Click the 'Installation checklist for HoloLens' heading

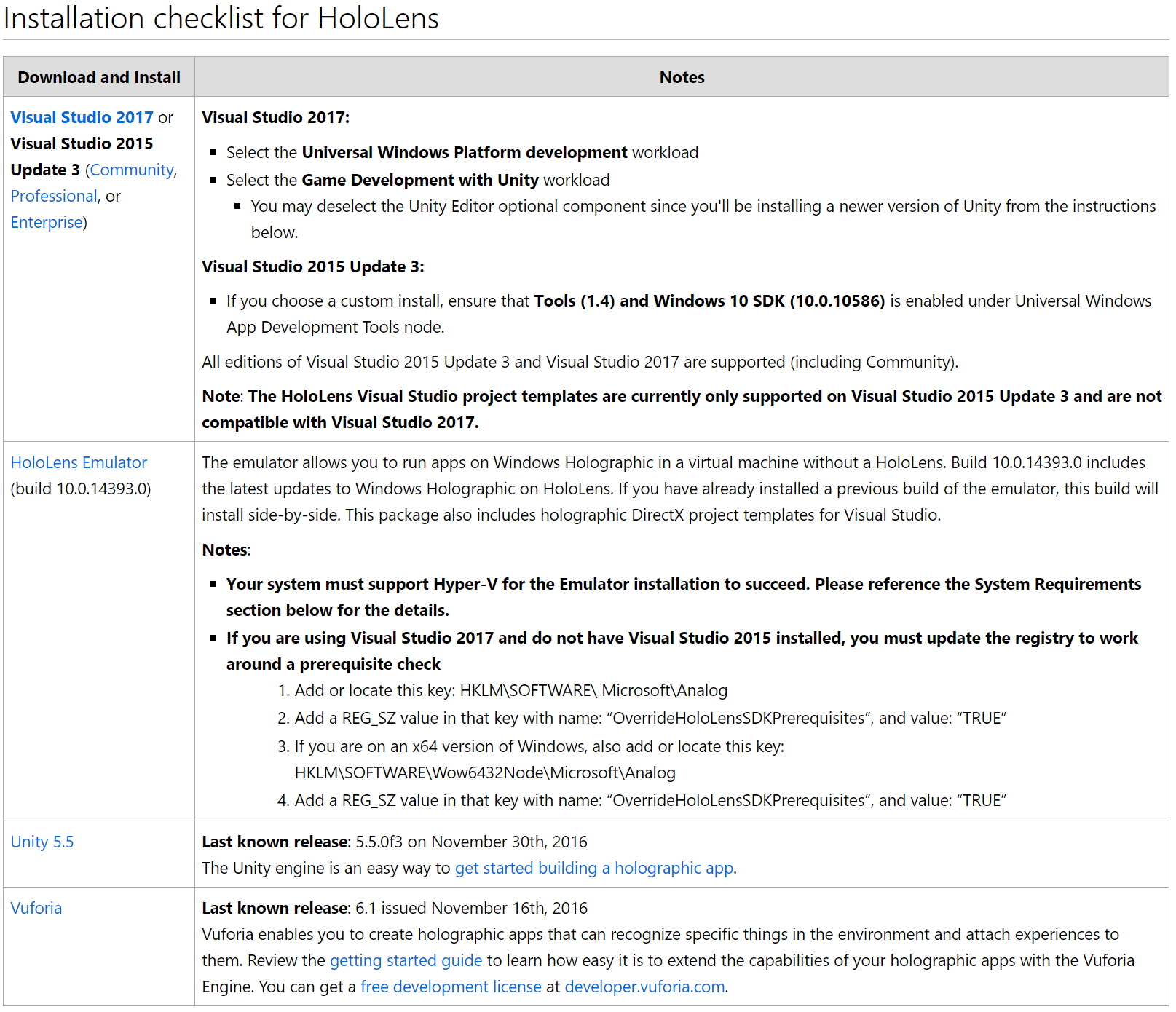point(221,18)
